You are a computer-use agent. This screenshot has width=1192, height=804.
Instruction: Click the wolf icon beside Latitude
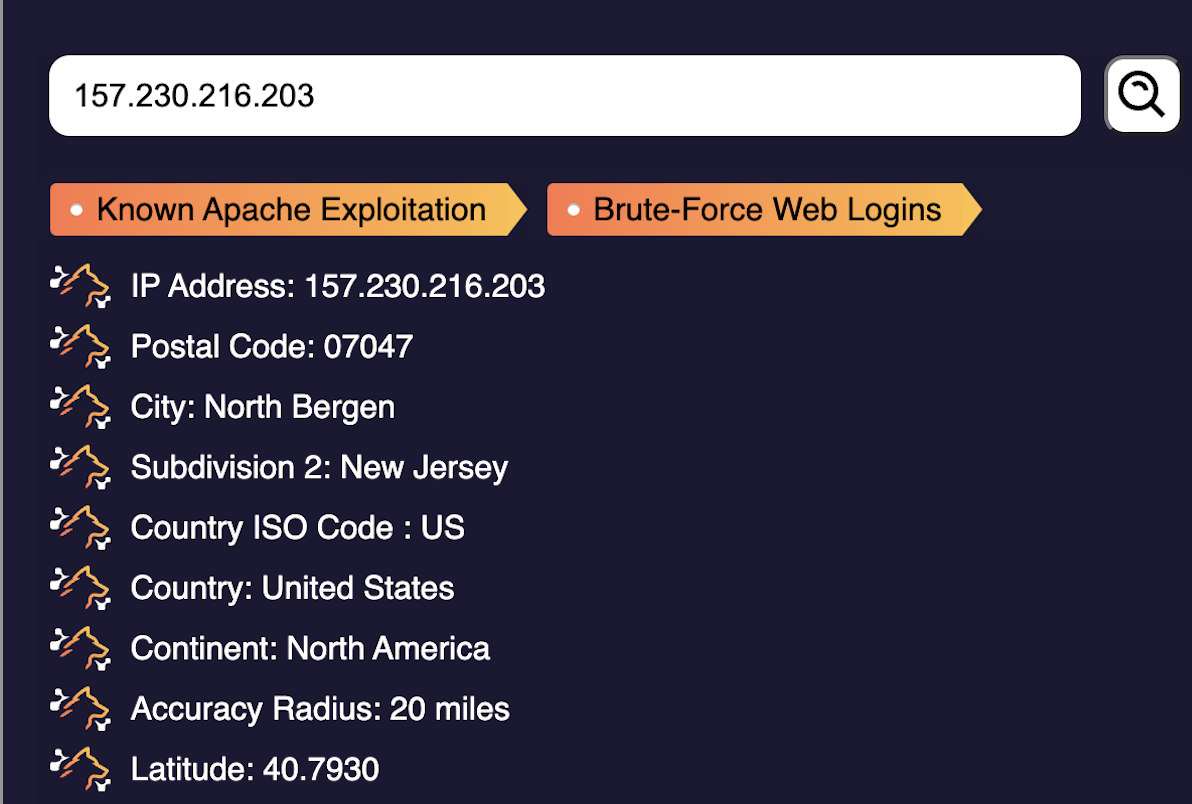click(x=80, y=769)
